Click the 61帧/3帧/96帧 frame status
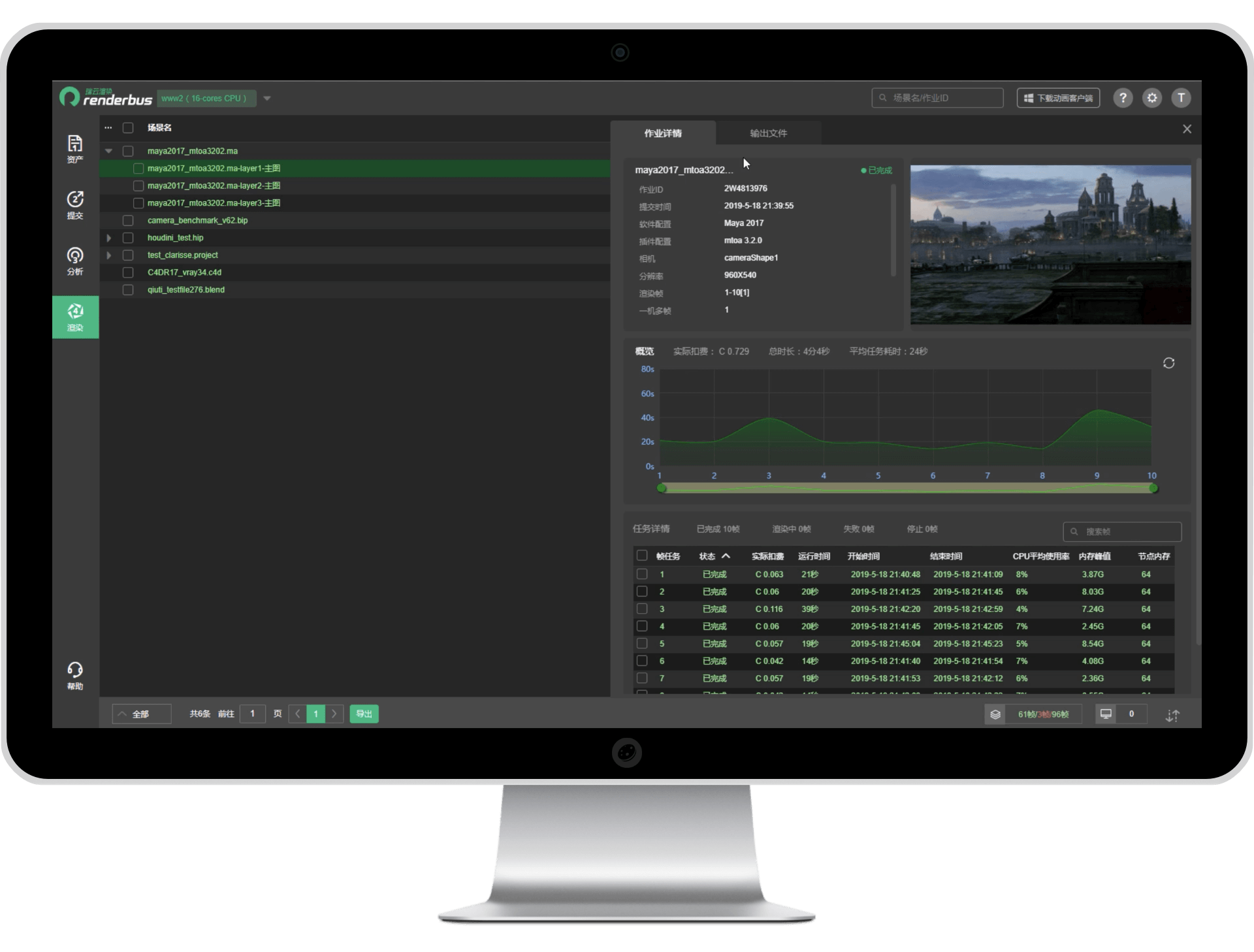This screenshot has height=952, width=1254. click(x=1043, y=714)
